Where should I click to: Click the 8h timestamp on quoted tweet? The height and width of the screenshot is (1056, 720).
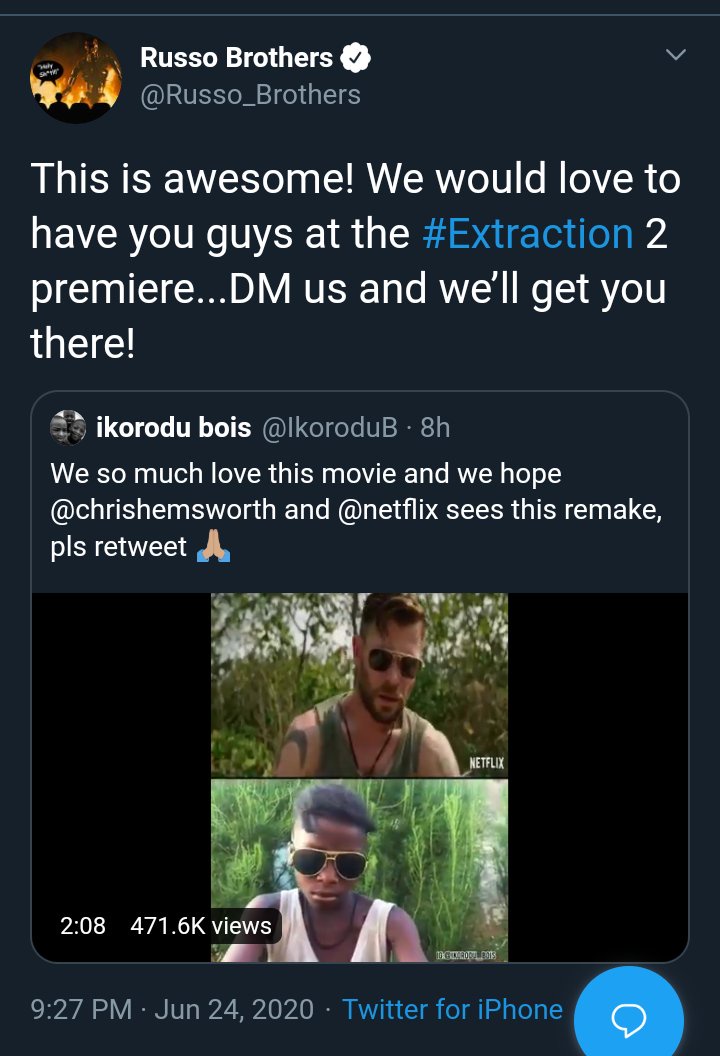[435, 428]
